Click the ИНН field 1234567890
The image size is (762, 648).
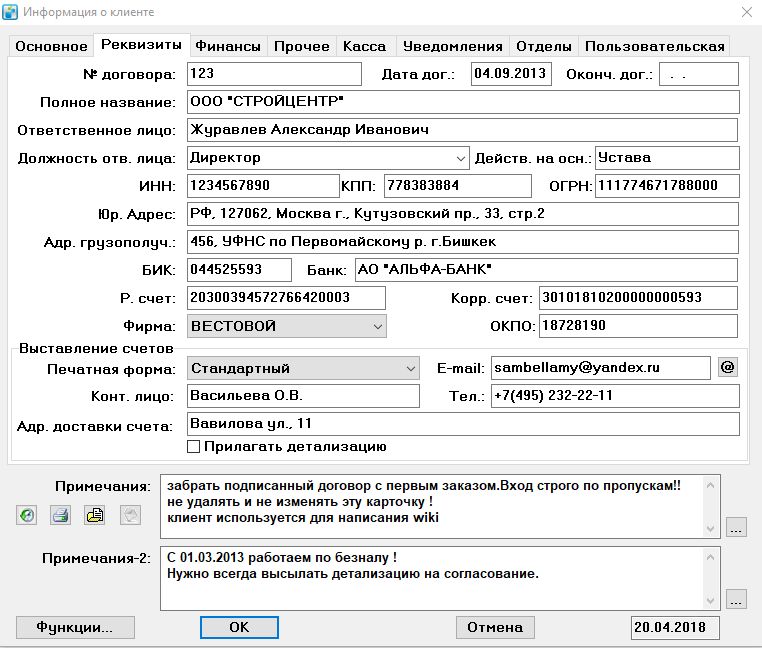263,186
